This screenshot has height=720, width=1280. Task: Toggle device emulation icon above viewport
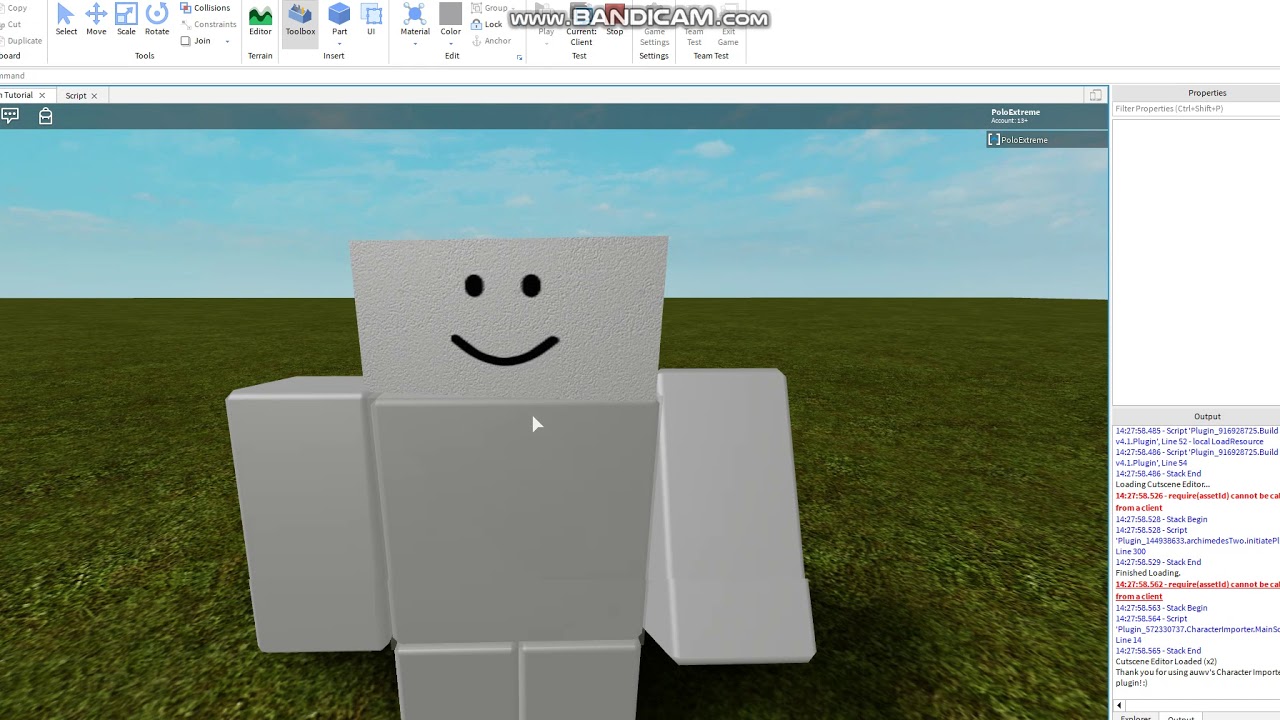click(1095, 95)
